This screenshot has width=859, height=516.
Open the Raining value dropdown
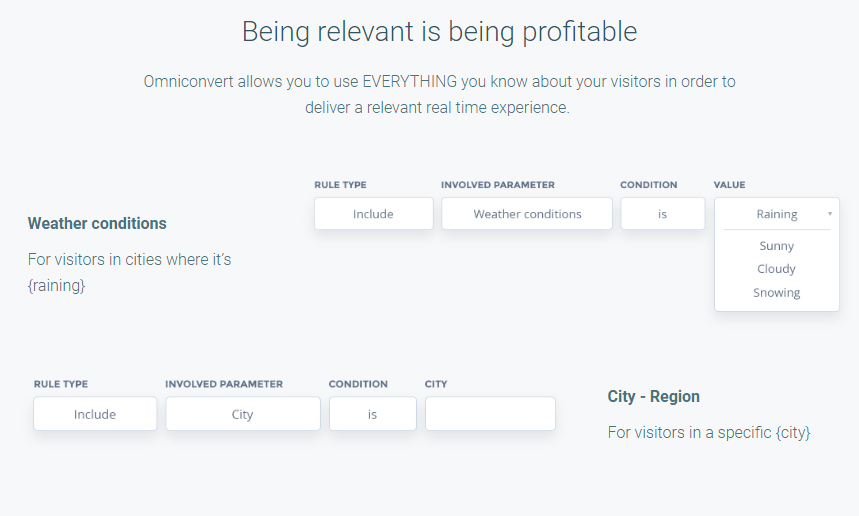(777, 214)
